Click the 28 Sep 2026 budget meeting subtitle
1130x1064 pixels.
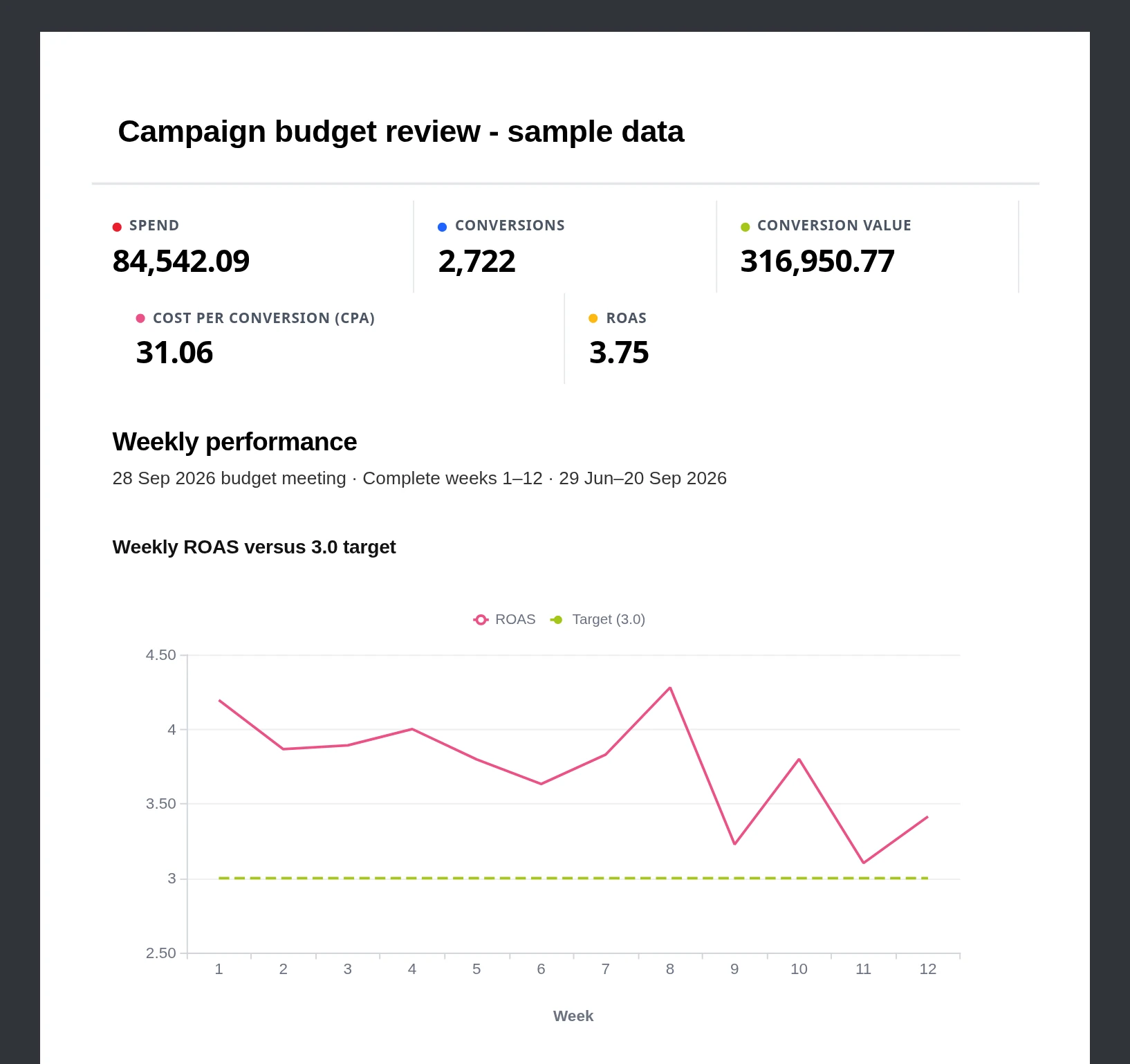pyautogui.click(x=419, y=478)
